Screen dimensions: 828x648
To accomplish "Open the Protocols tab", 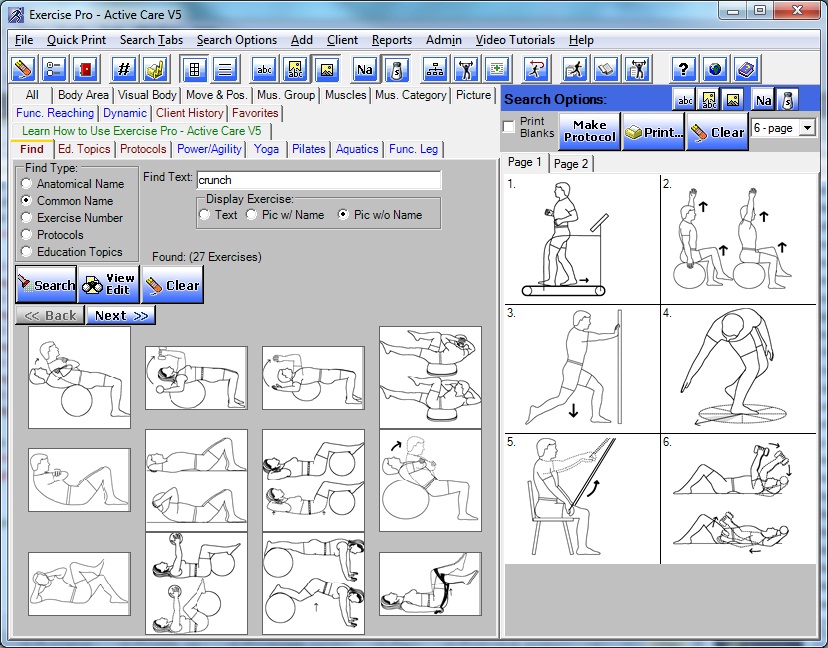I will point(143,149).
